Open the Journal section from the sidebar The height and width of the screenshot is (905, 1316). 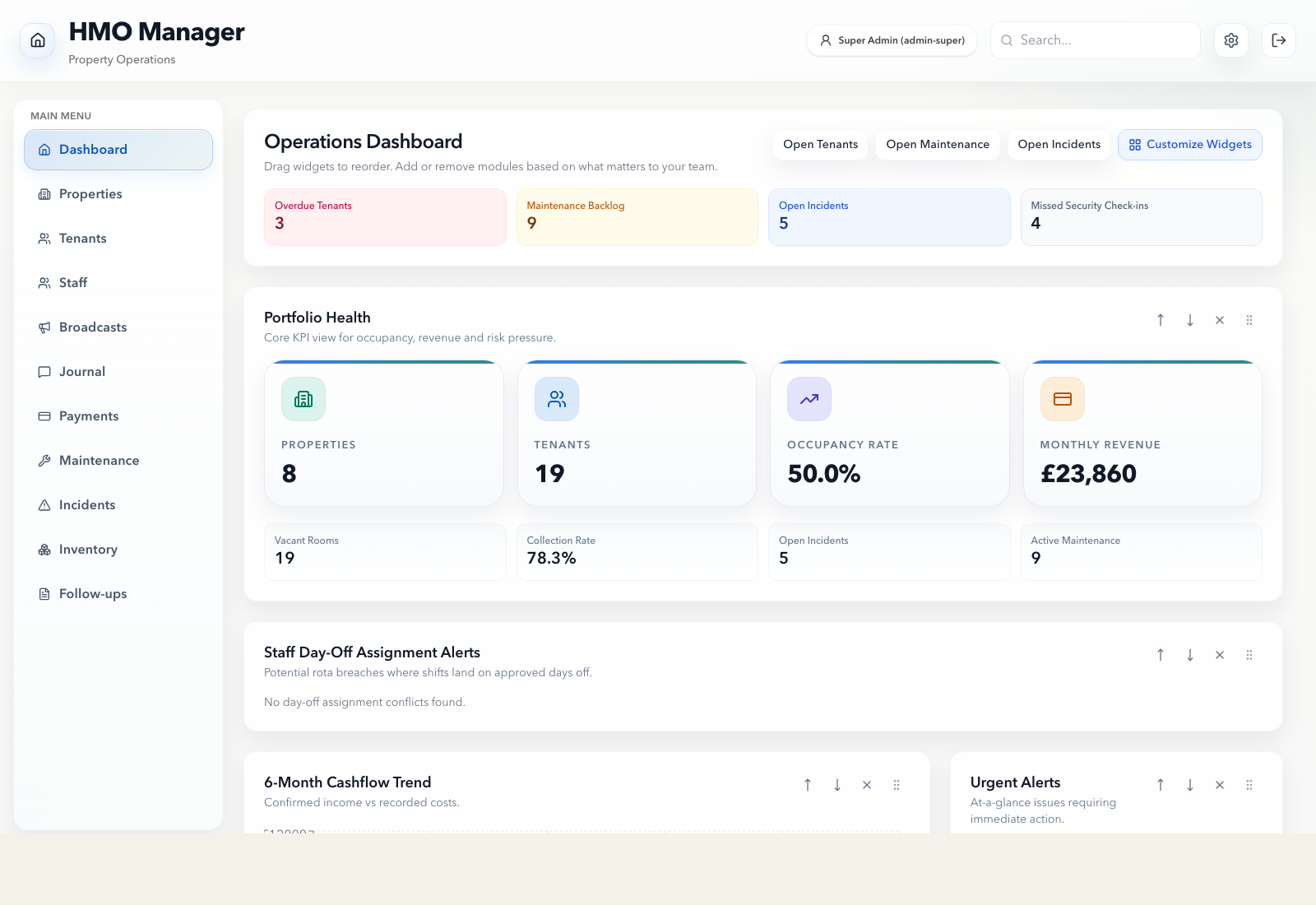pos(81,371)
